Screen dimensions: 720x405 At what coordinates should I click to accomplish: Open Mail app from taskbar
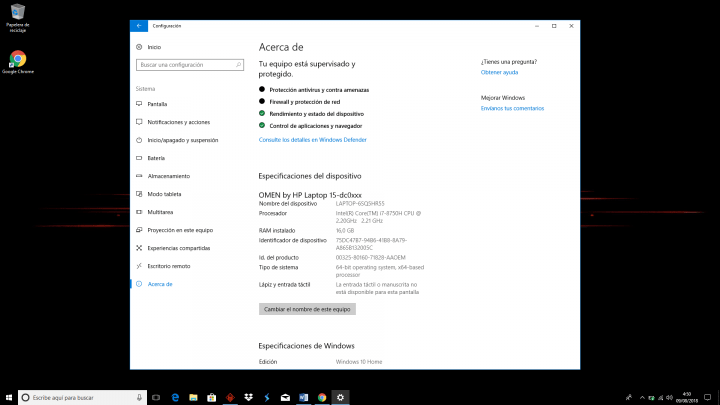pyautogui.click(x=285, y=397)
